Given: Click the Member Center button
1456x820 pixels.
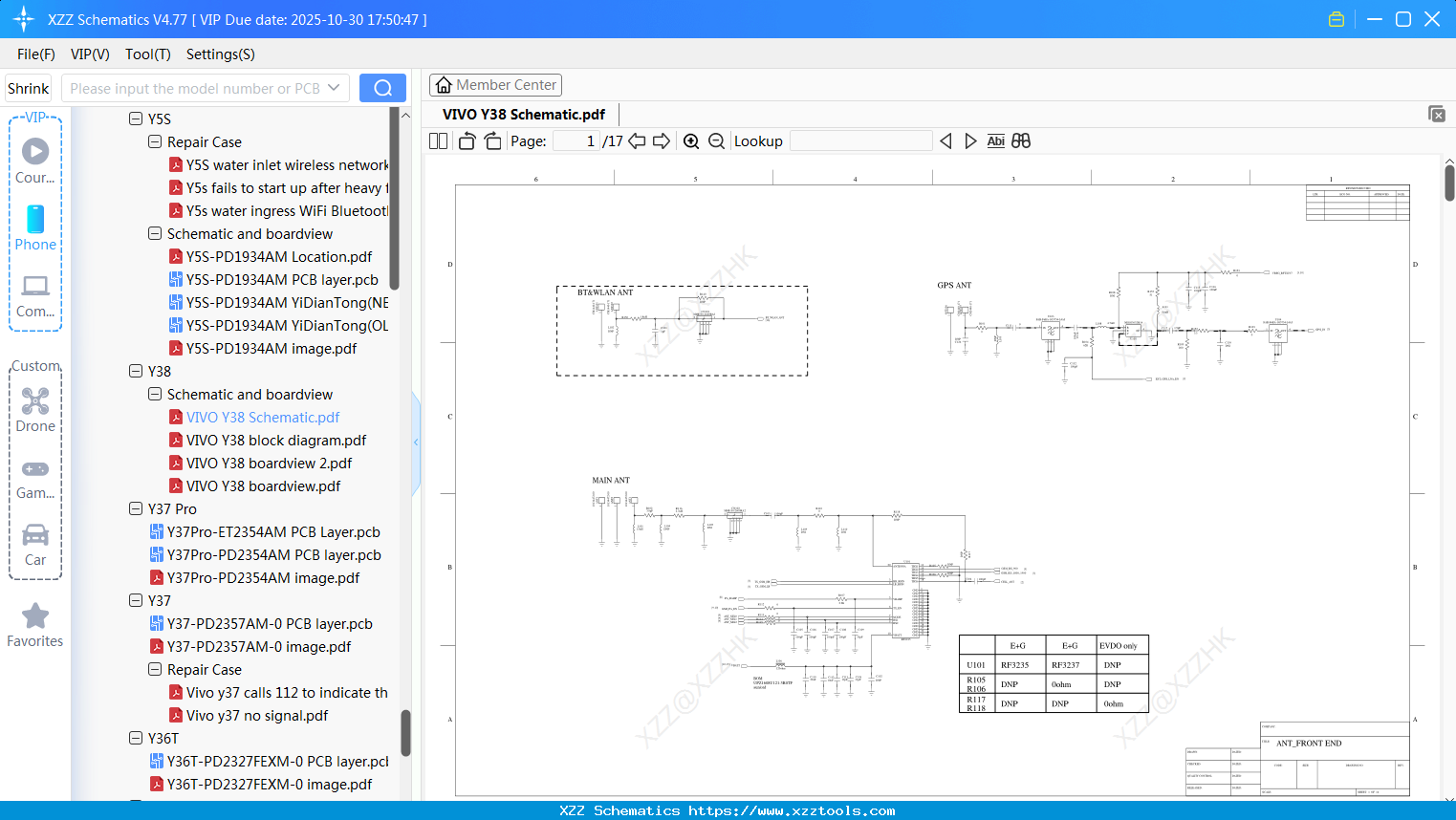Looking at the screenshot, I should pos(495,84).
